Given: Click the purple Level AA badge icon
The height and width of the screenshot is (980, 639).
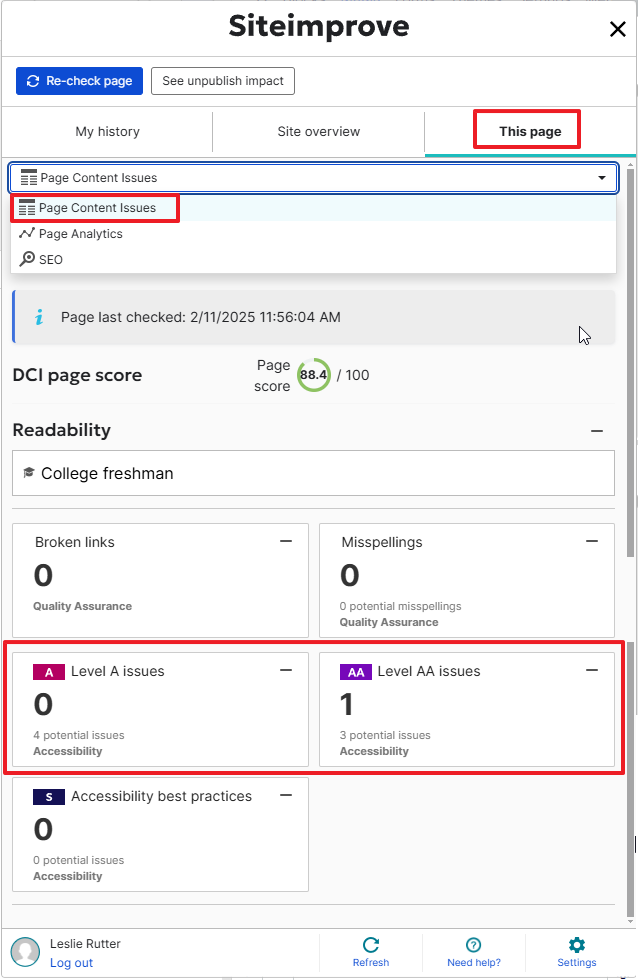Looking at the screenshot, I should 355,672.
